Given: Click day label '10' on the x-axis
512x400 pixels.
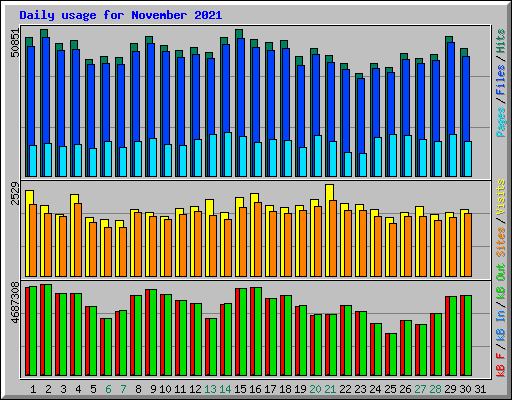Looking at the screenshot, I should coord(165,389).
